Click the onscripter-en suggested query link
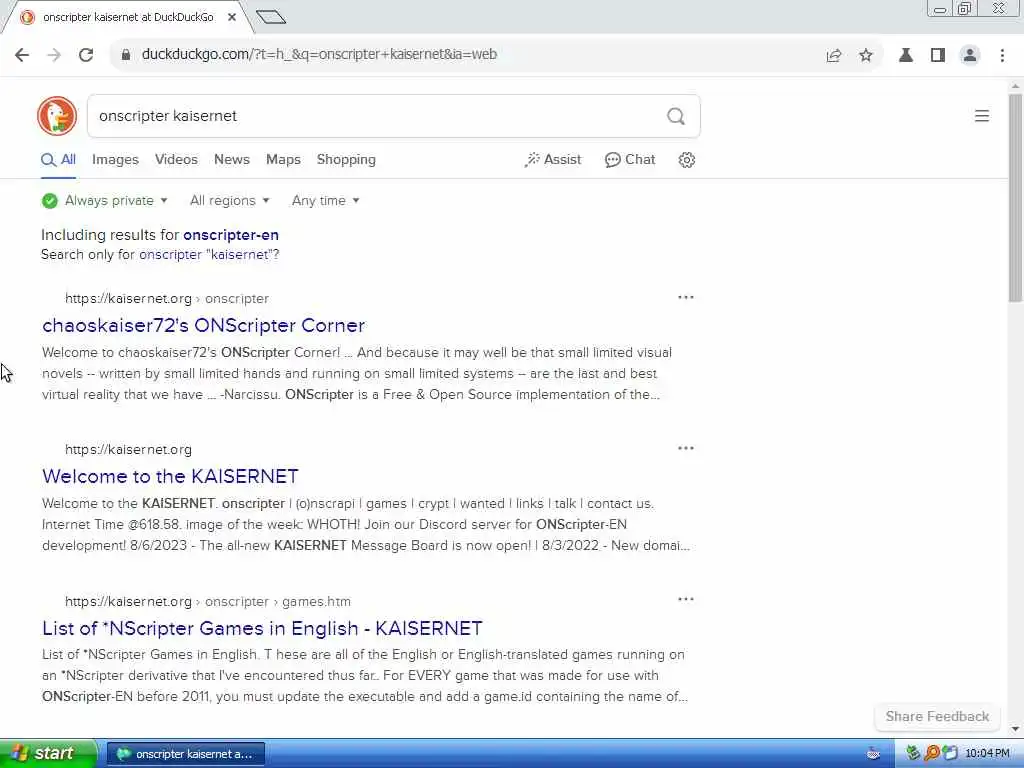Viewport: 1024px width, 768px height. click(x=231, y=235)
